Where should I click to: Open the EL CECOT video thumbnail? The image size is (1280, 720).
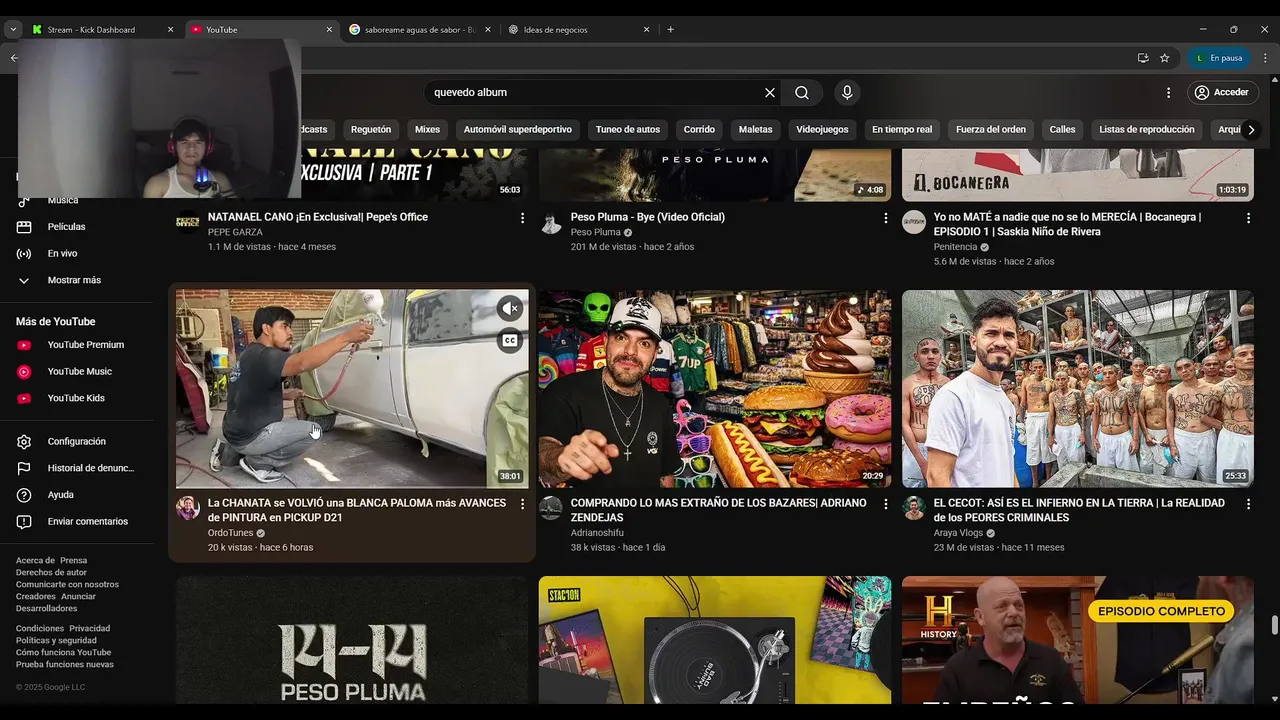tap(1077, 389)
